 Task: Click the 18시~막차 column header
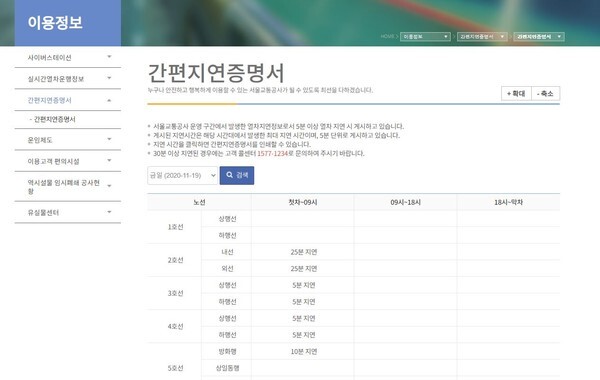tap(509, 202)
